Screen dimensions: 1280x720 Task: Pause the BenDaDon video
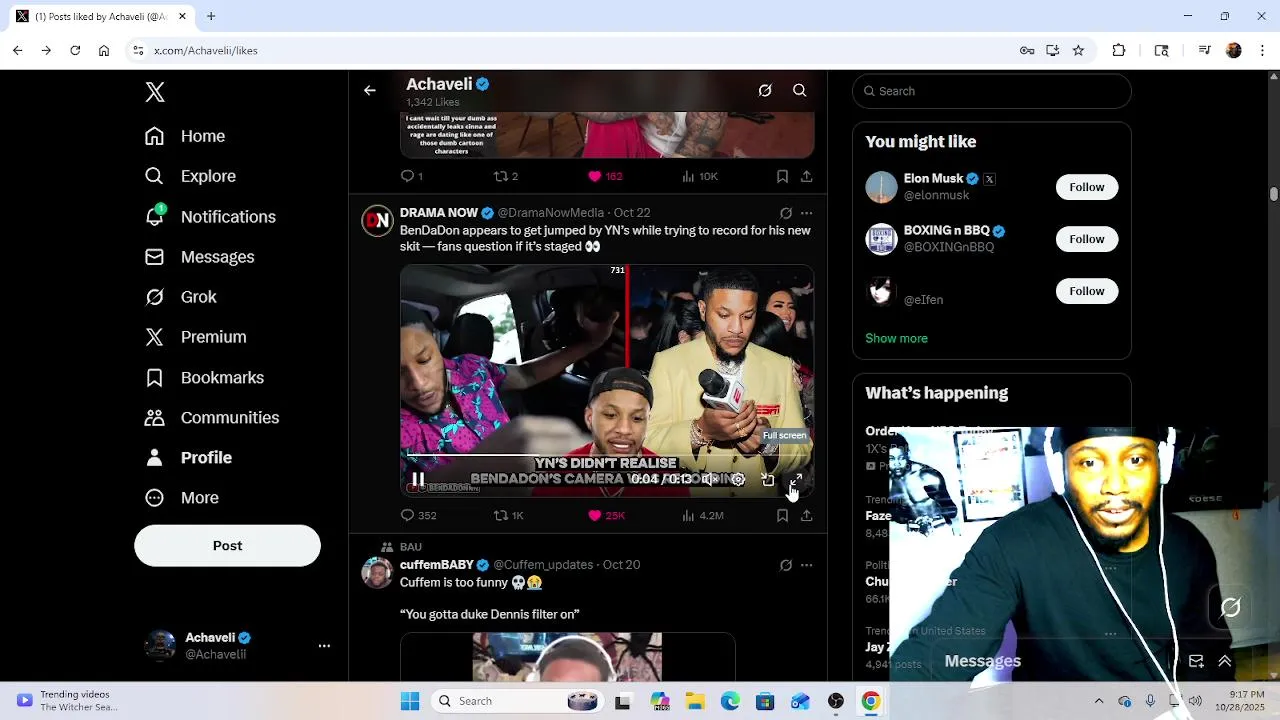tap(418, 480)
